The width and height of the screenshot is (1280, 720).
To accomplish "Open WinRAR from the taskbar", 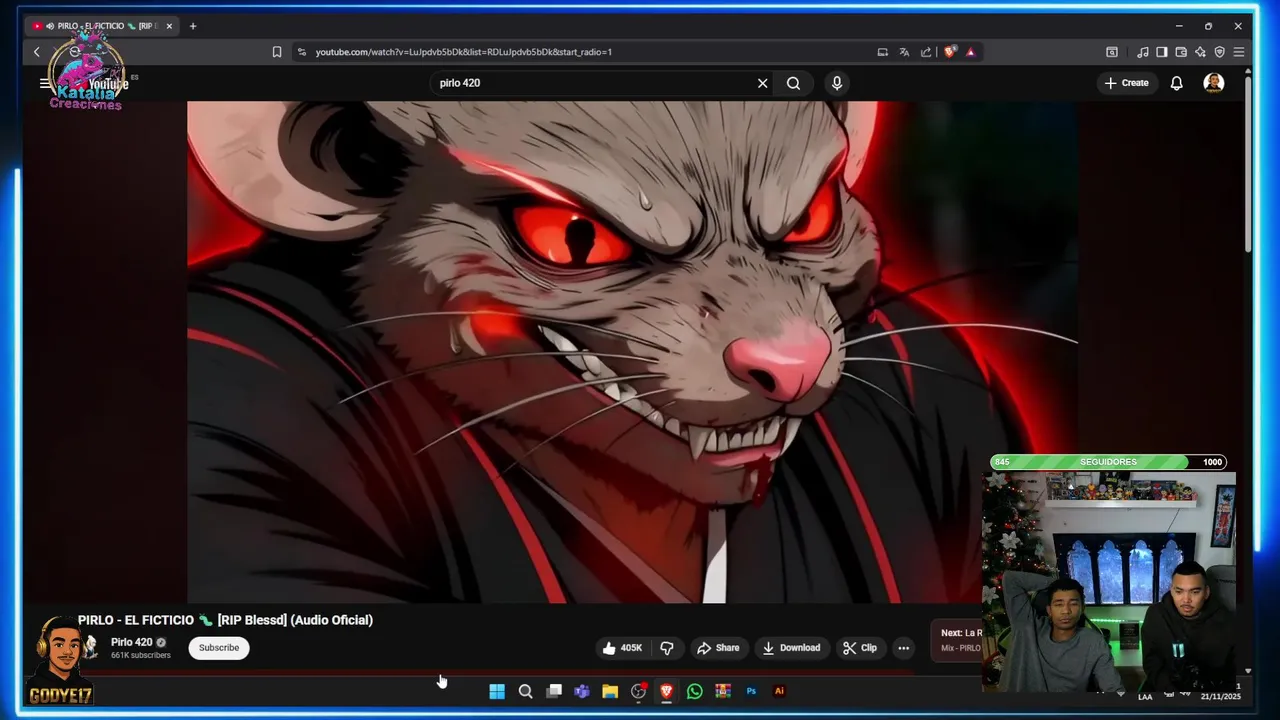I will point(723,691).
